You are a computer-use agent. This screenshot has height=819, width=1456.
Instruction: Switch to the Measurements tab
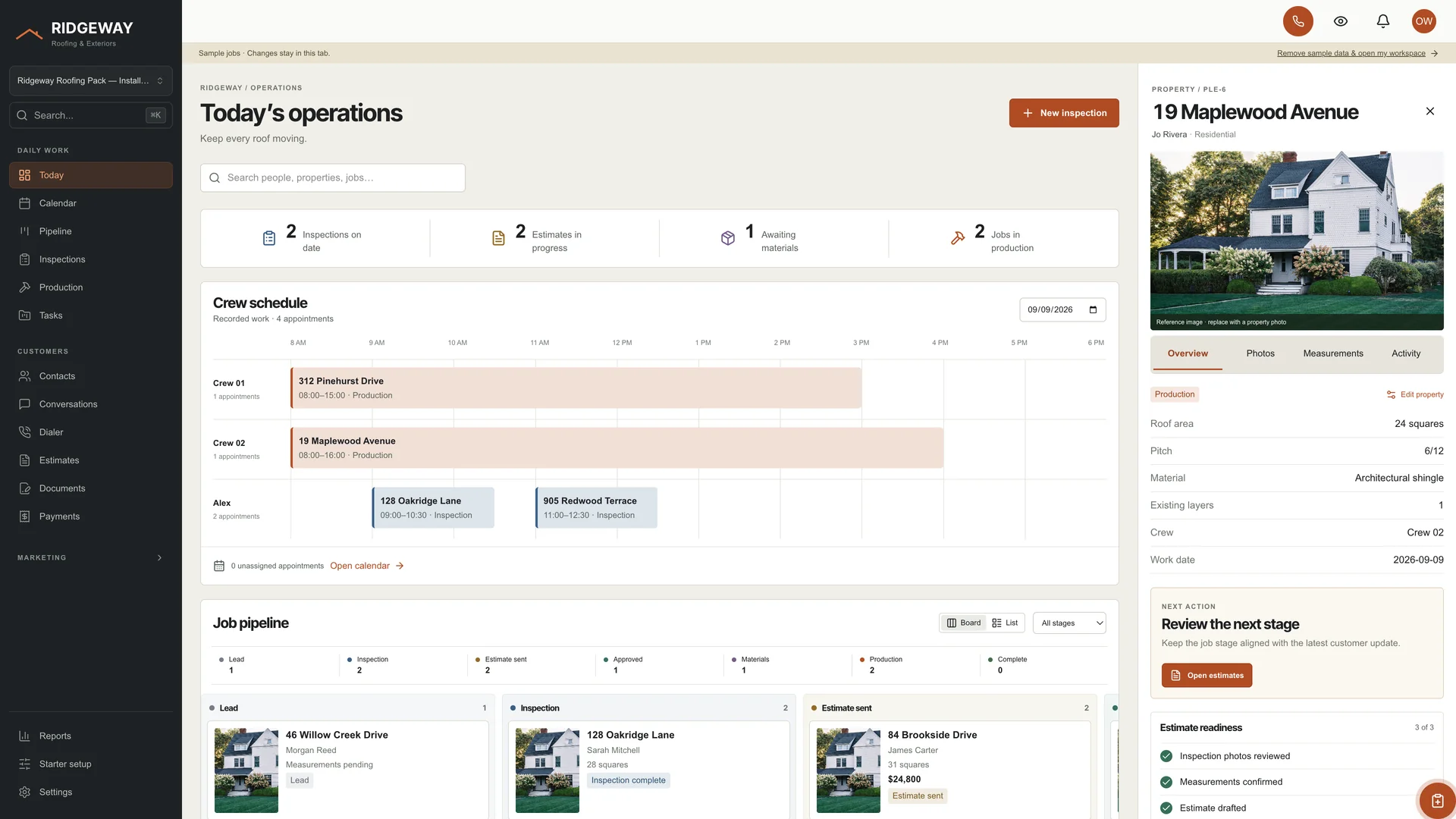coord(1333,353)
